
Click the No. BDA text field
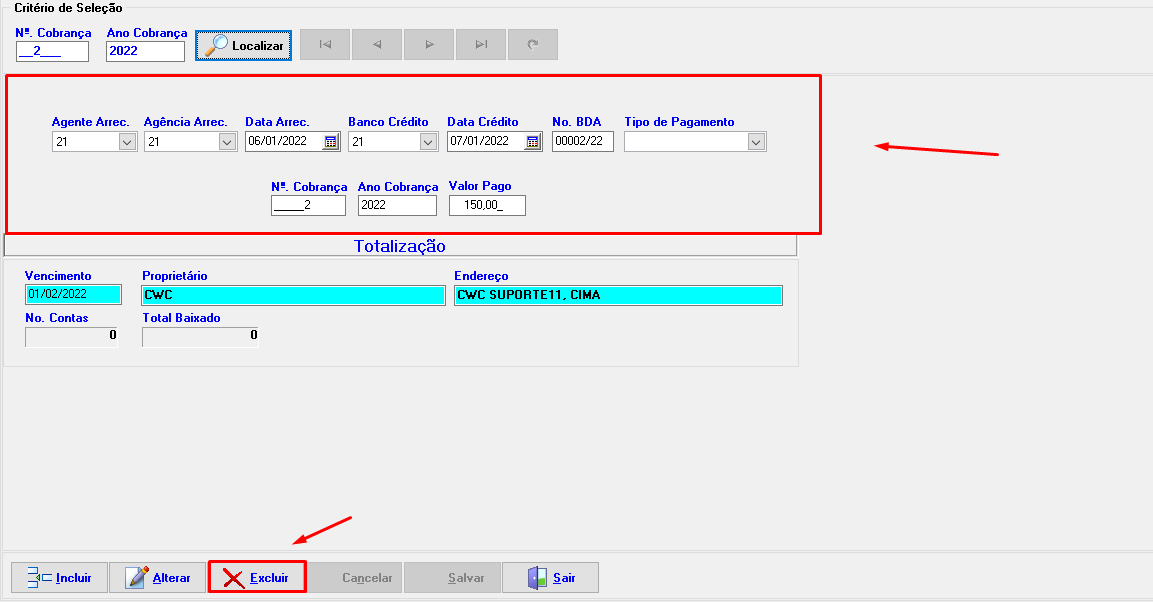click(x=582, y=142)
